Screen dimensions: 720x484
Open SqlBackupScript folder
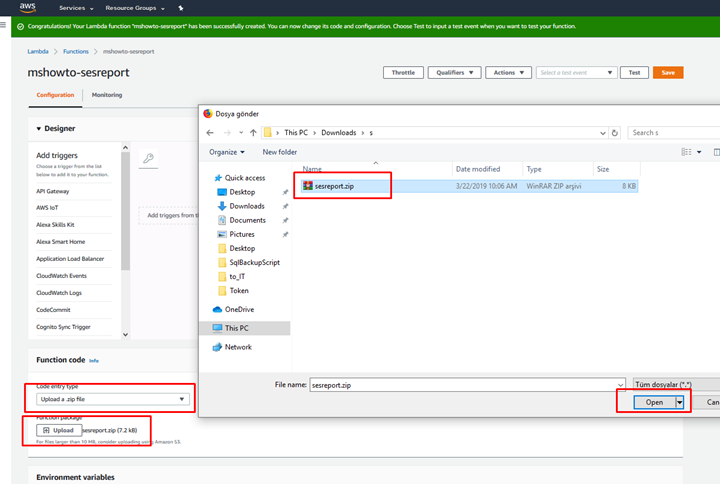[254, 262]
